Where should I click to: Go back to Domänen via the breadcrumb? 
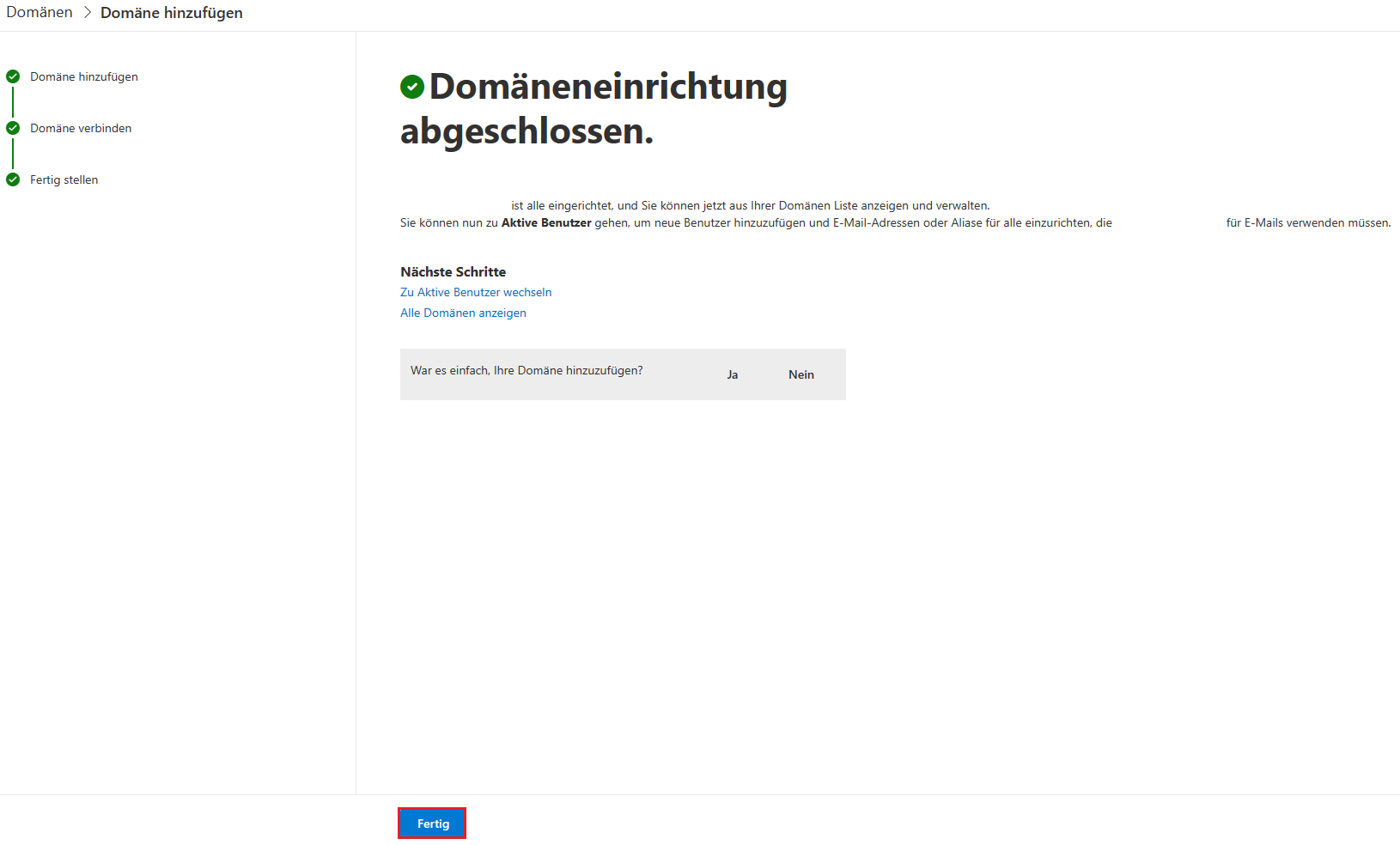tap(40, 13)
